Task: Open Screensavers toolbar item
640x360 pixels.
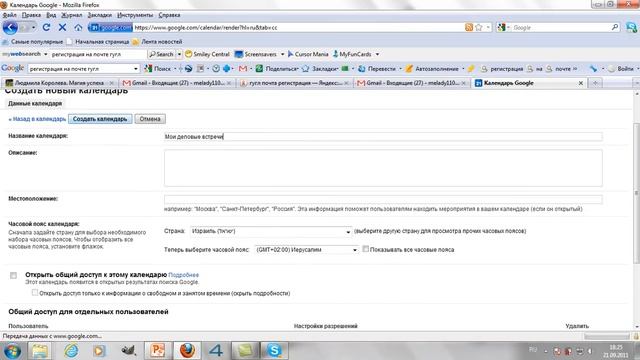Action: click(256, 54)
